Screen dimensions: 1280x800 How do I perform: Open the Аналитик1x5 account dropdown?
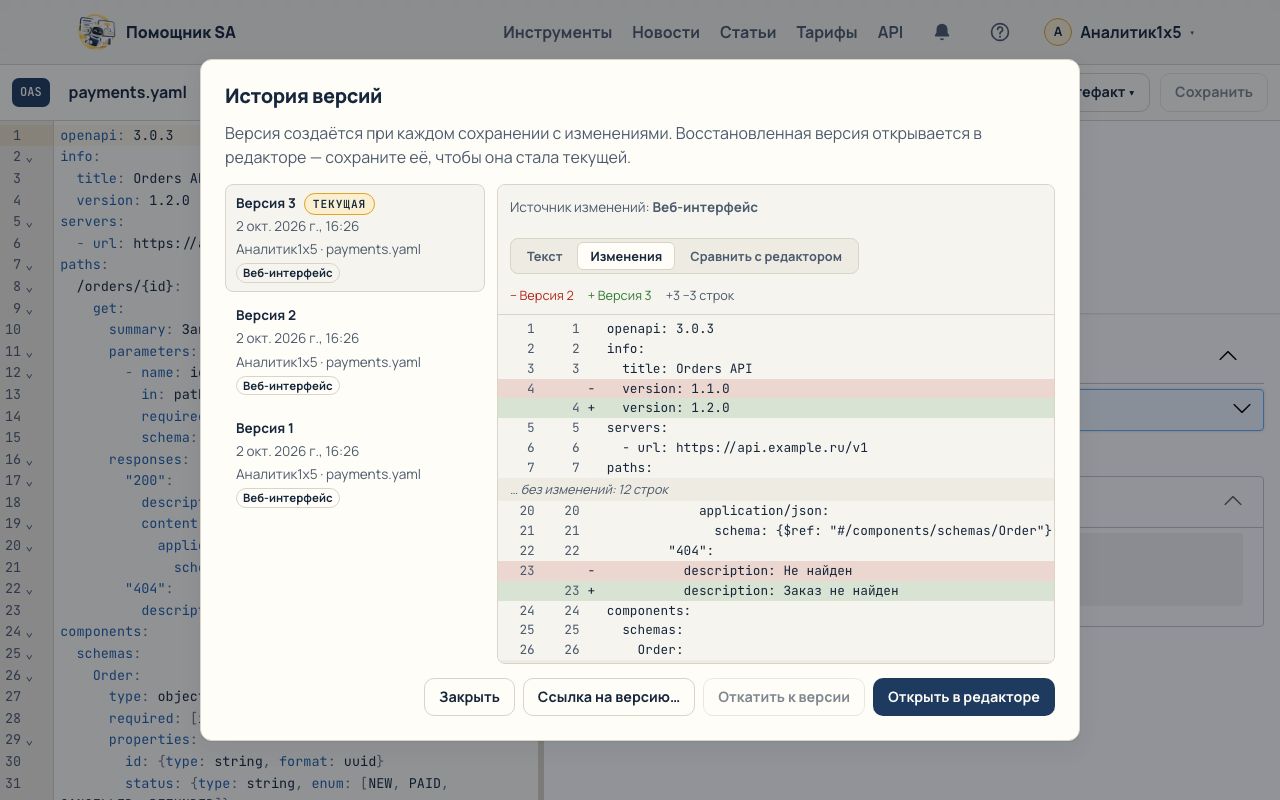pyautogui.click(x=1120, y=32)
